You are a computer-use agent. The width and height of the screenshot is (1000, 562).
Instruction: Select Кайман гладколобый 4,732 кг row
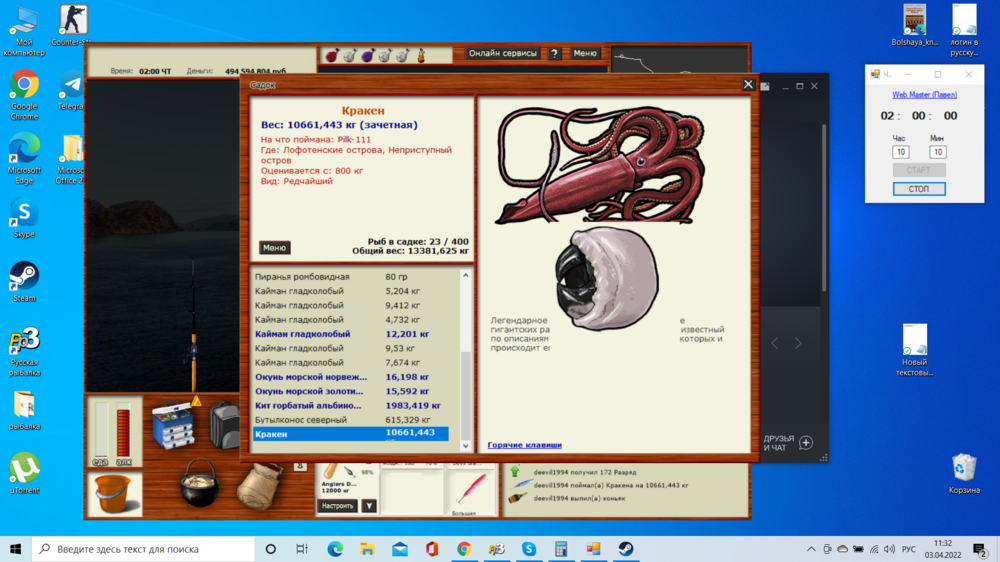tap(351, 320)
